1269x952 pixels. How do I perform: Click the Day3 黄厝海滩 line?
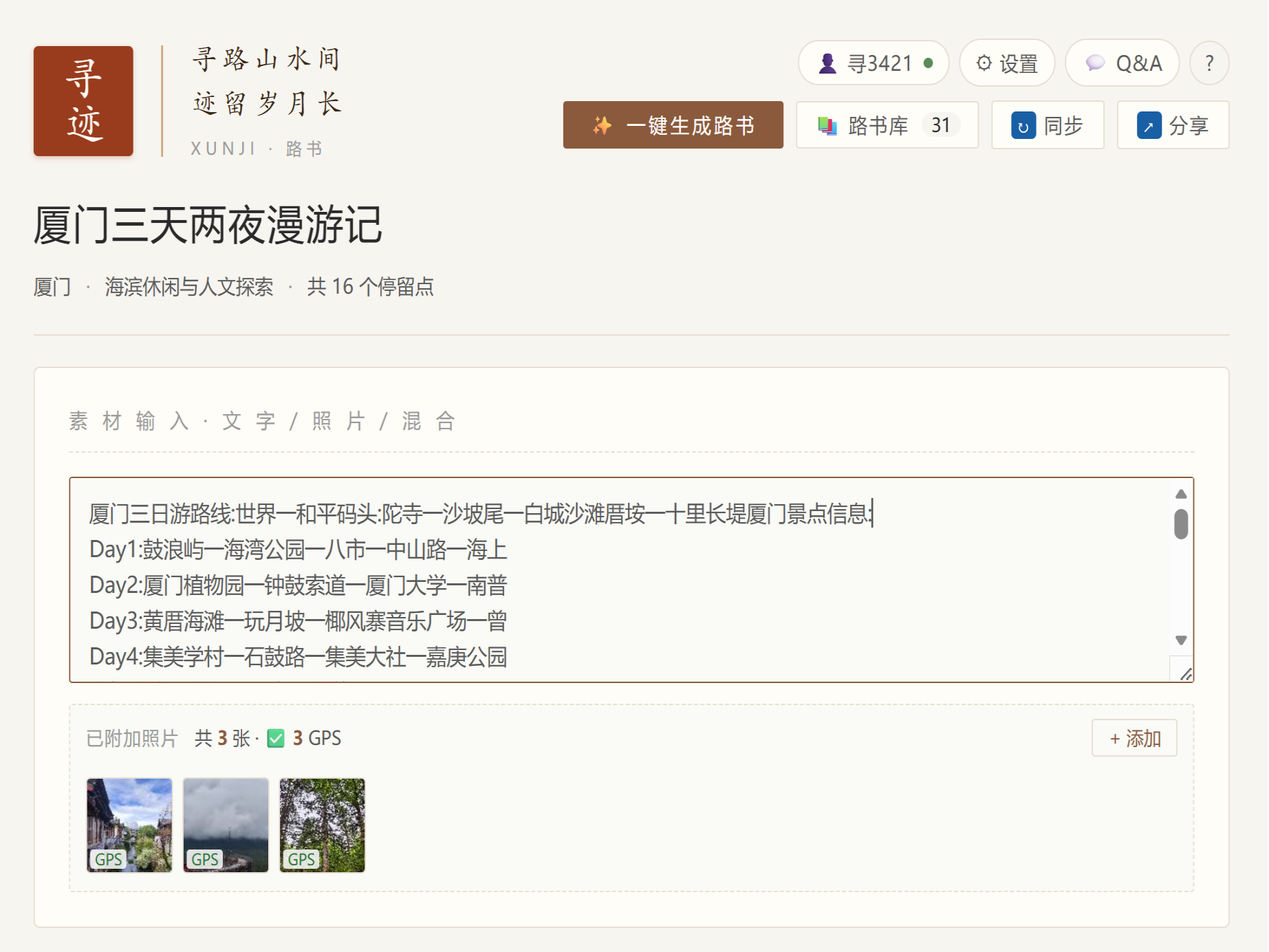tap(299, 621)
